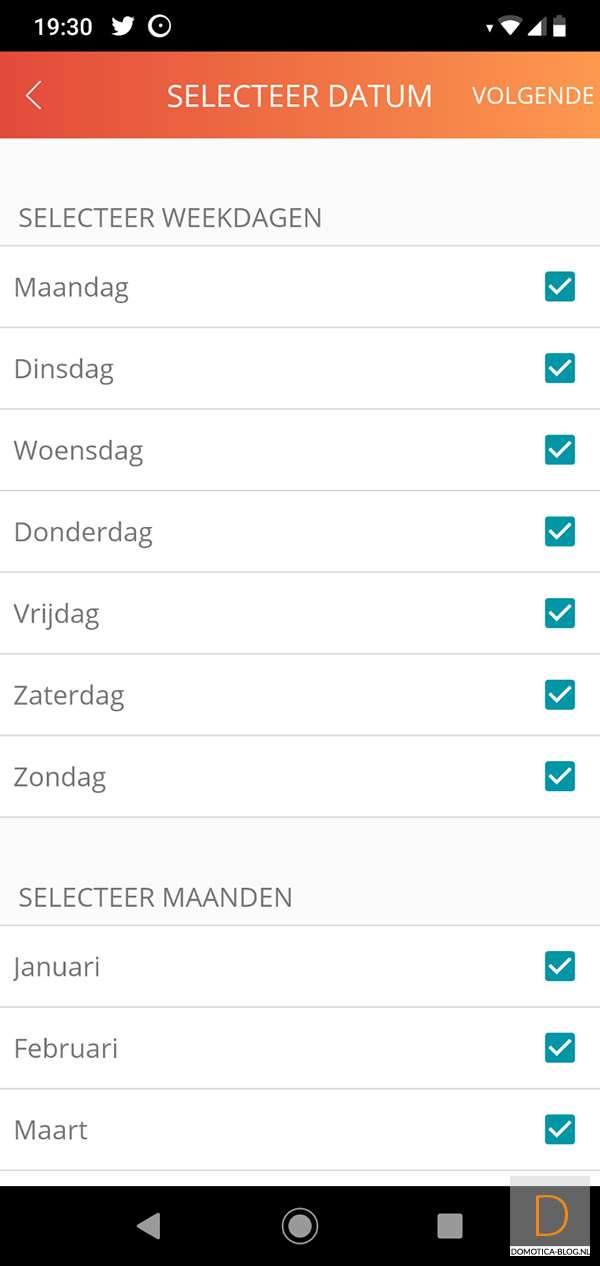The image size is (600, 1266).
Task: Uncheck the Zondag checkbox
Action: (x=560, y=776)
